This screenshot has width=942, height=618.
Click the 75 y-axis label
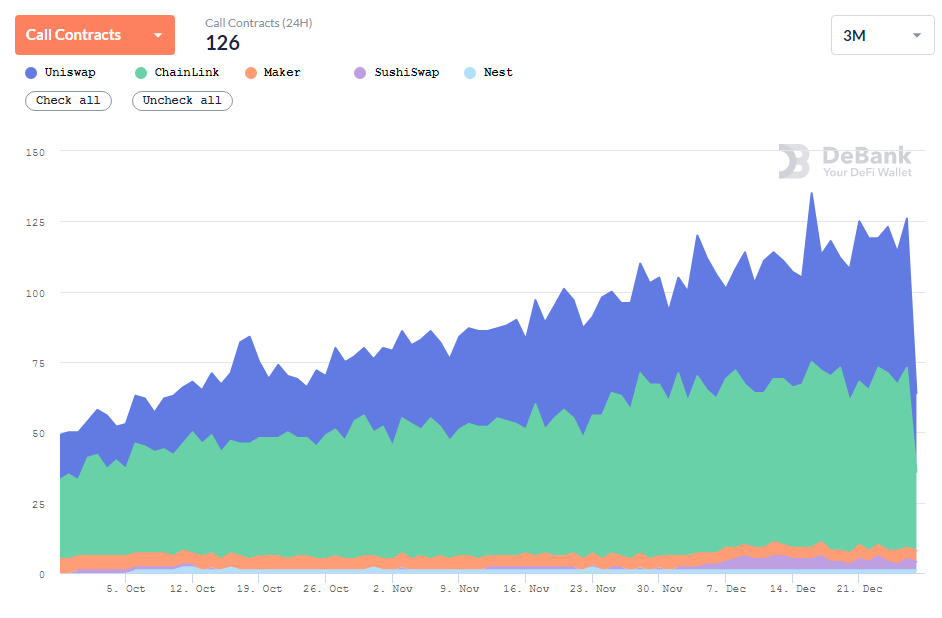[38, 363]
